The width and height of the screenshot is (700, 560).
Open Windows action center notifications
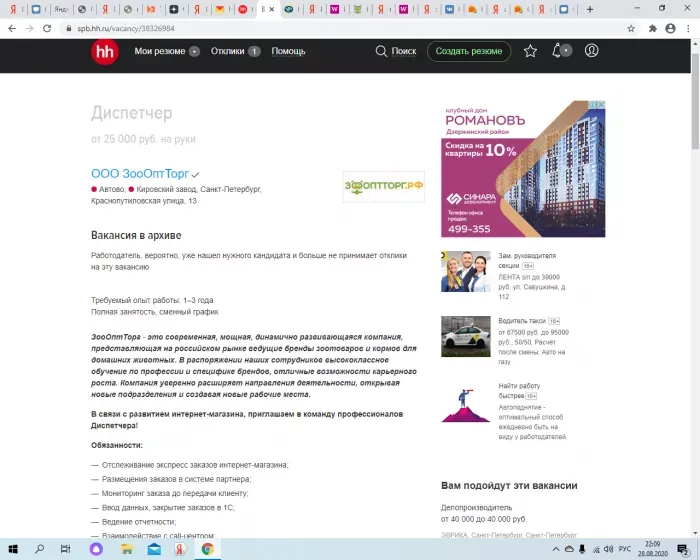pos(683,549)
